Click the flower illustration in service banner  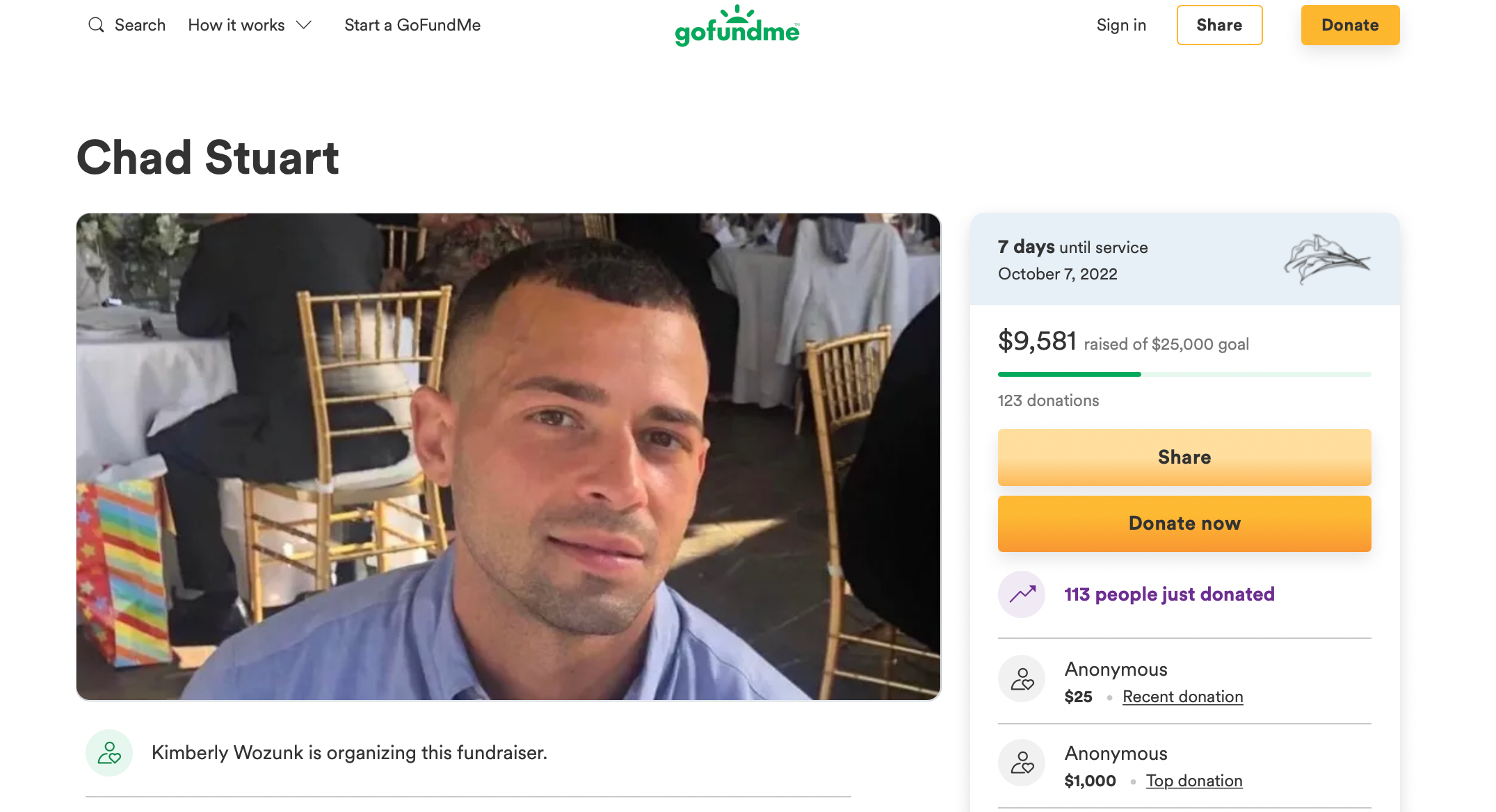point(1326,259)
